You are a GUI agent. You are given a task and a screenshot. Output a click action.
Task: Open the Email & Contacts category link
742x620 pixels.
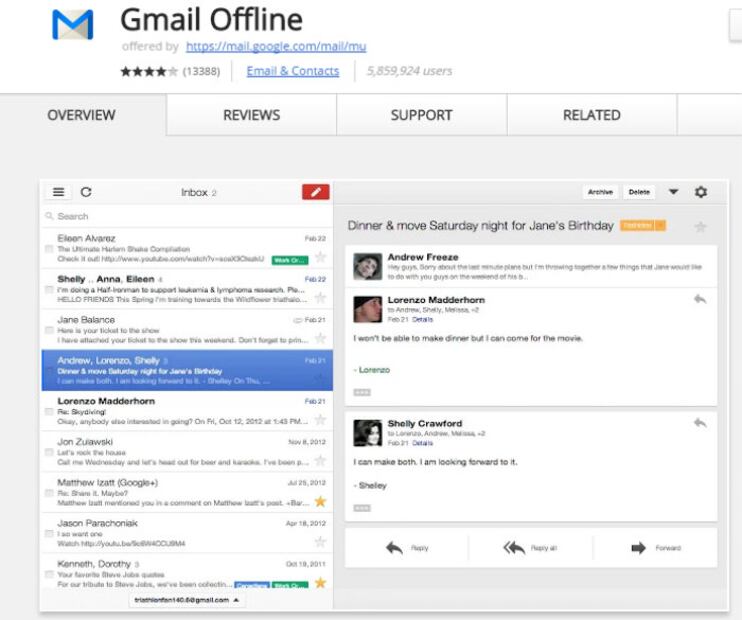point(293,71)
